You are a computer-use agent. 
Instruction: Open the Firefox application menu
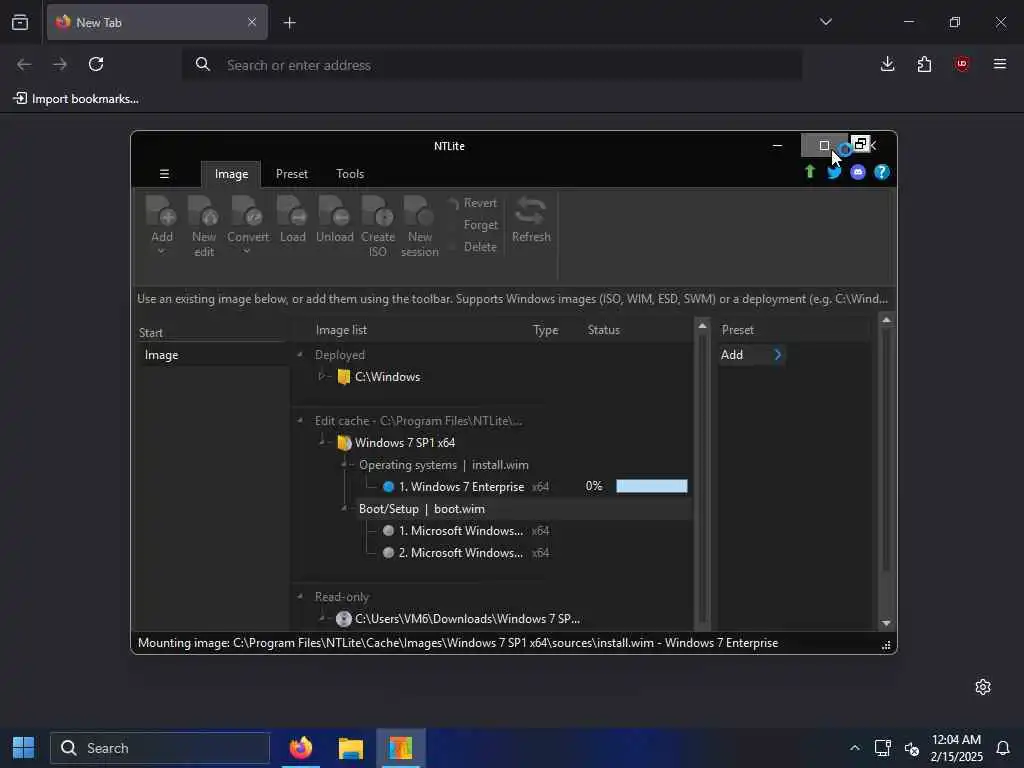pyautogui.click(x=1000, y=64)
